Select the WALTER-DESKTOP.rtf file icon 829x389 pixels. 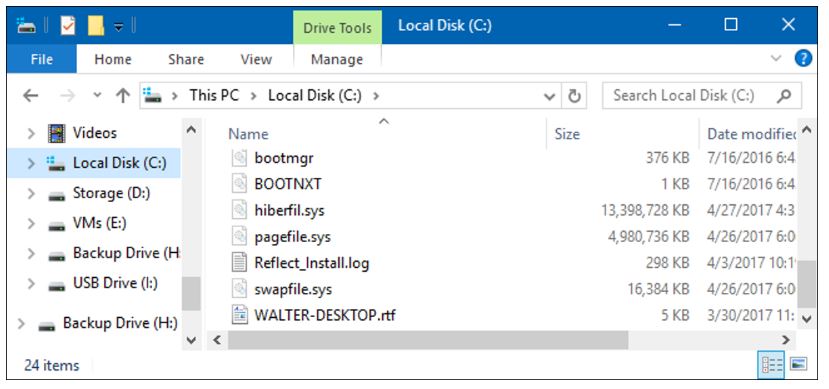240,315
